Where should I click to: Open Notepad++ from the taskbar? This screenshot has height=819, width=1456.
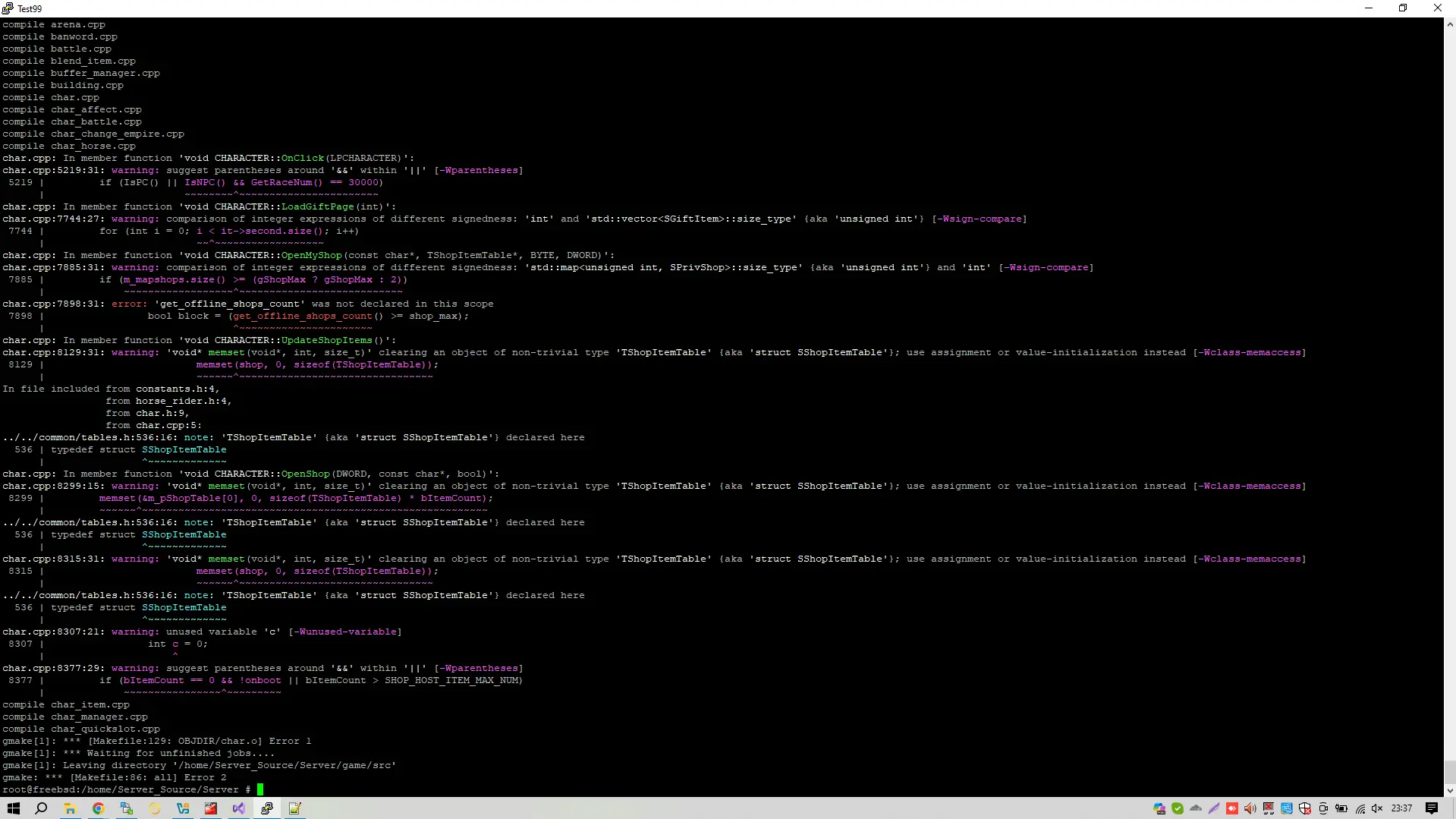[x=295, y=808]
